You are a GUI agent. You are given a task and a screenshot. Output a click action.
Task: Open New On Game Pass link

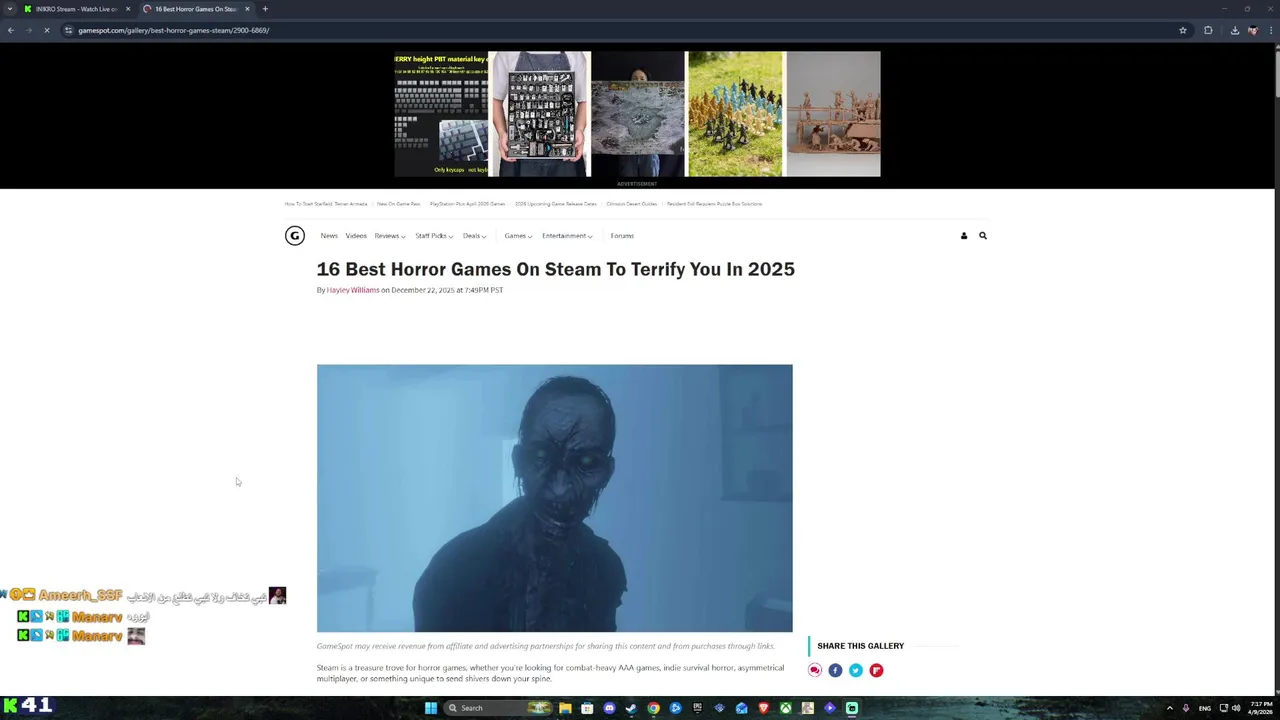point(399,204)
